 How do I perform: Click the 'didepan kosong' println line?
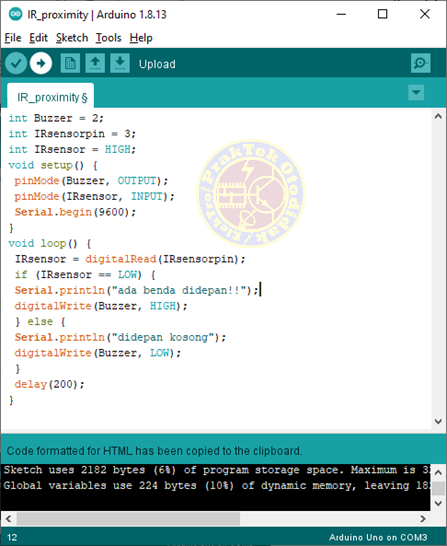pyautogui.click(x=120, y=337)
